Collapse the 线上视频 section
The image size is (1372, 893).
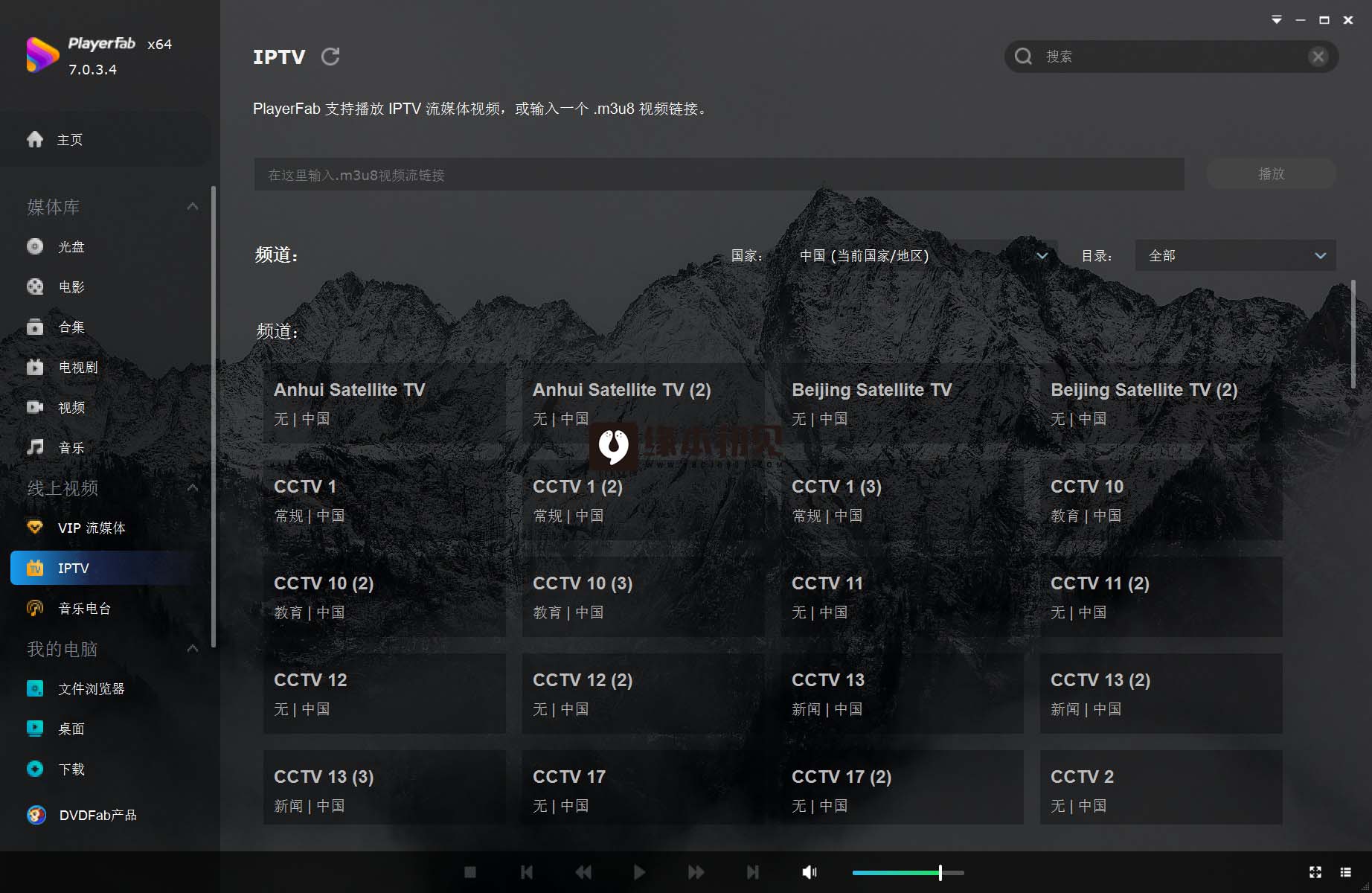tap(193, 487)
